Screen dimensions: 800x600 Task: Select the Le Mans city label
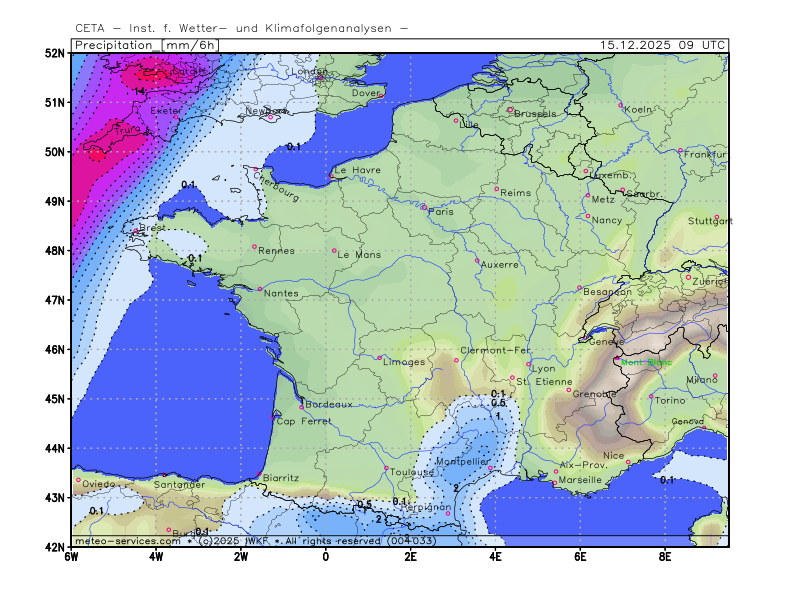[359, 255]
